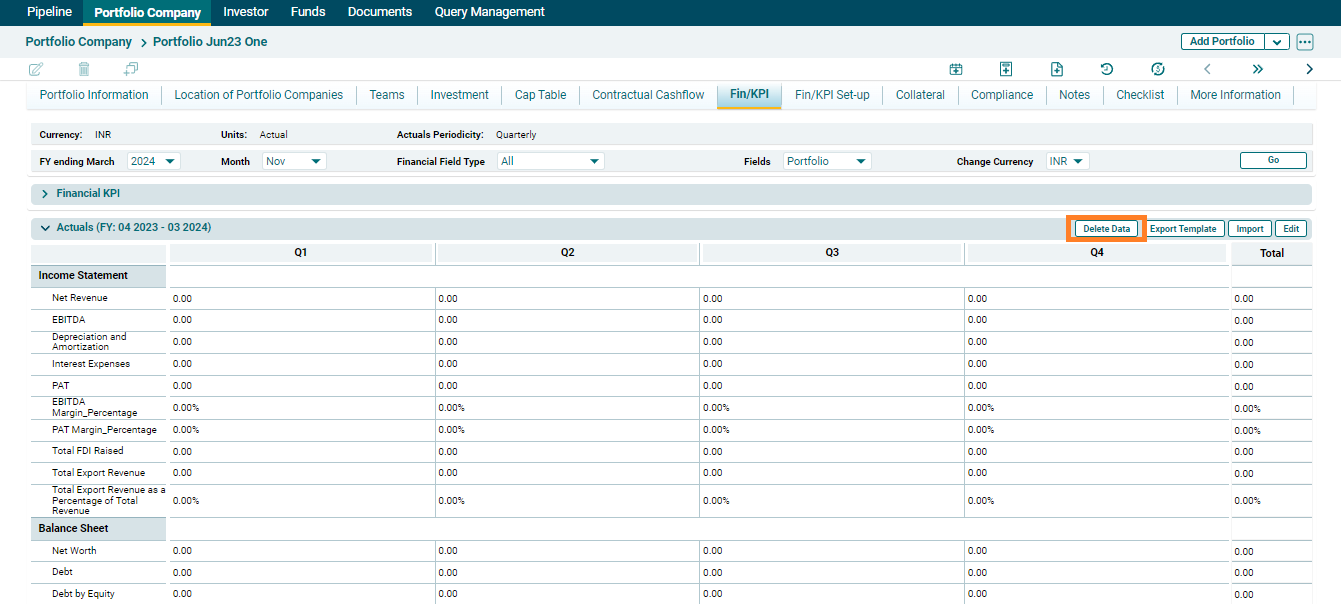Click the pencil edit icon in toolbar

pos(36,69)
